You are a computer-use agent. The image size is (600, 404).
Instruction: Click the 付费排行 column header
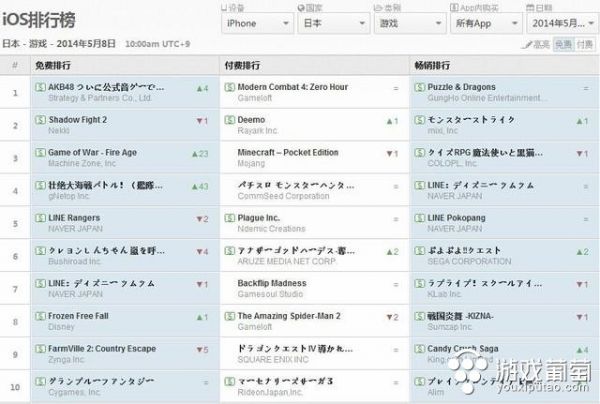pos(242,65)
